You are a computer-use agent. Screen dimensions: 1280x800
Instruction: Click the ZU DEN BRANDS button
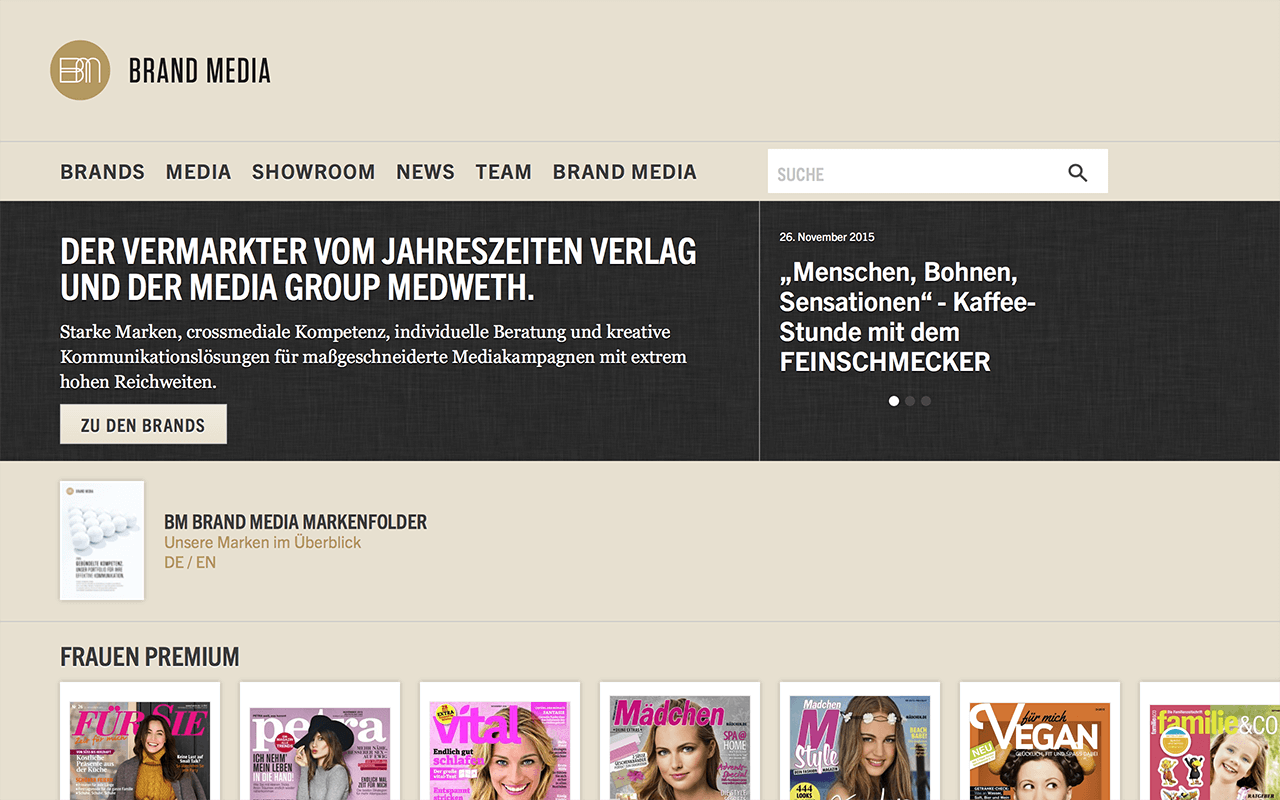[143, 424]
